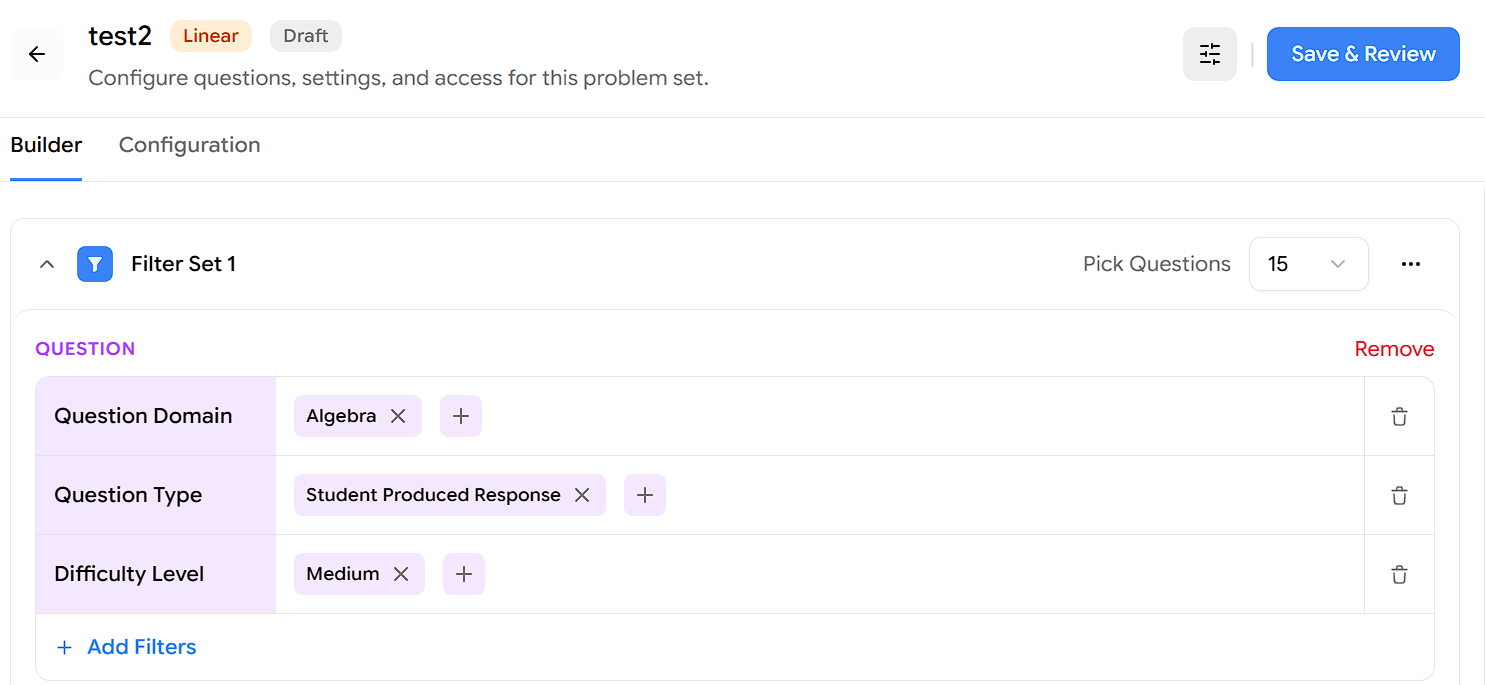This screenshot has height=685, width=1485.
Task: Open the Pick Questions 15 dropdown
Action: tap(1308, 264)
